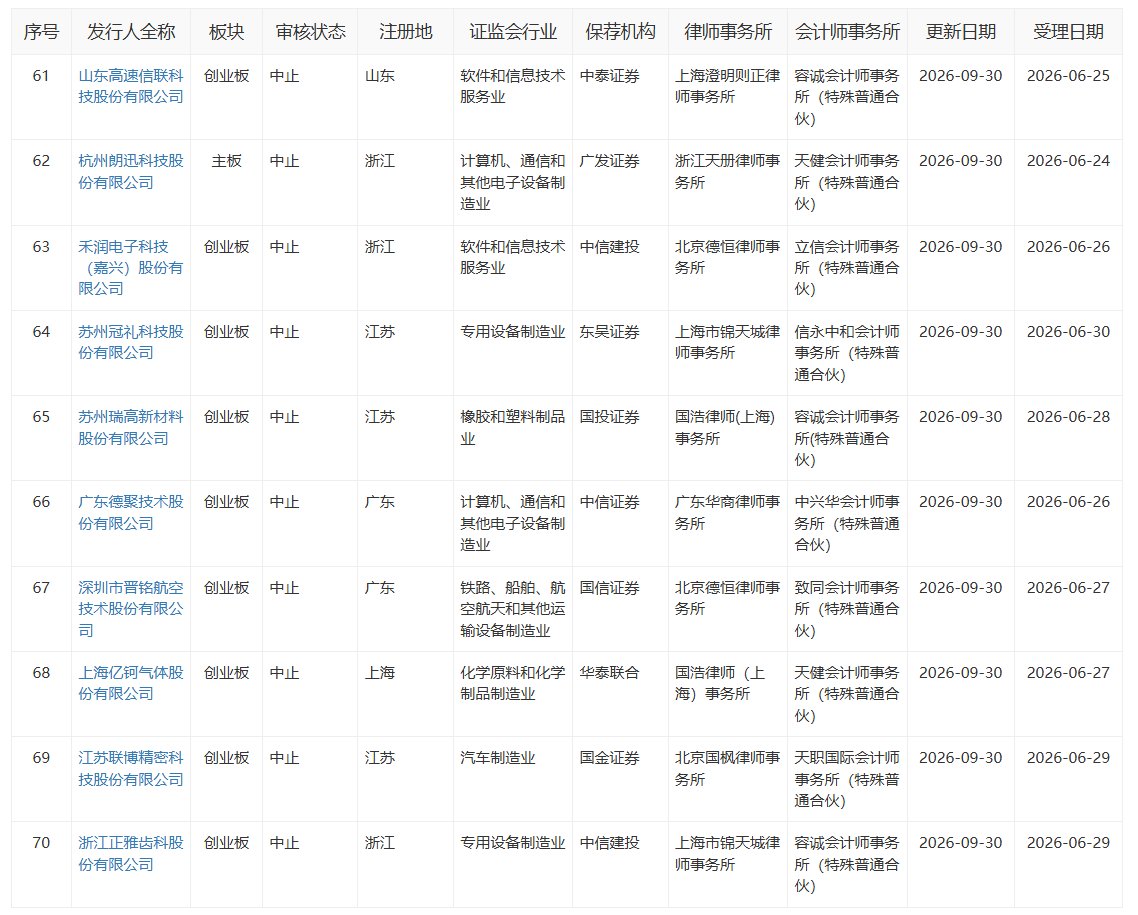Open 江苏联博精密科技股份有限公司 link
The height and width of the screenshot is (915, 1138).
131,768
